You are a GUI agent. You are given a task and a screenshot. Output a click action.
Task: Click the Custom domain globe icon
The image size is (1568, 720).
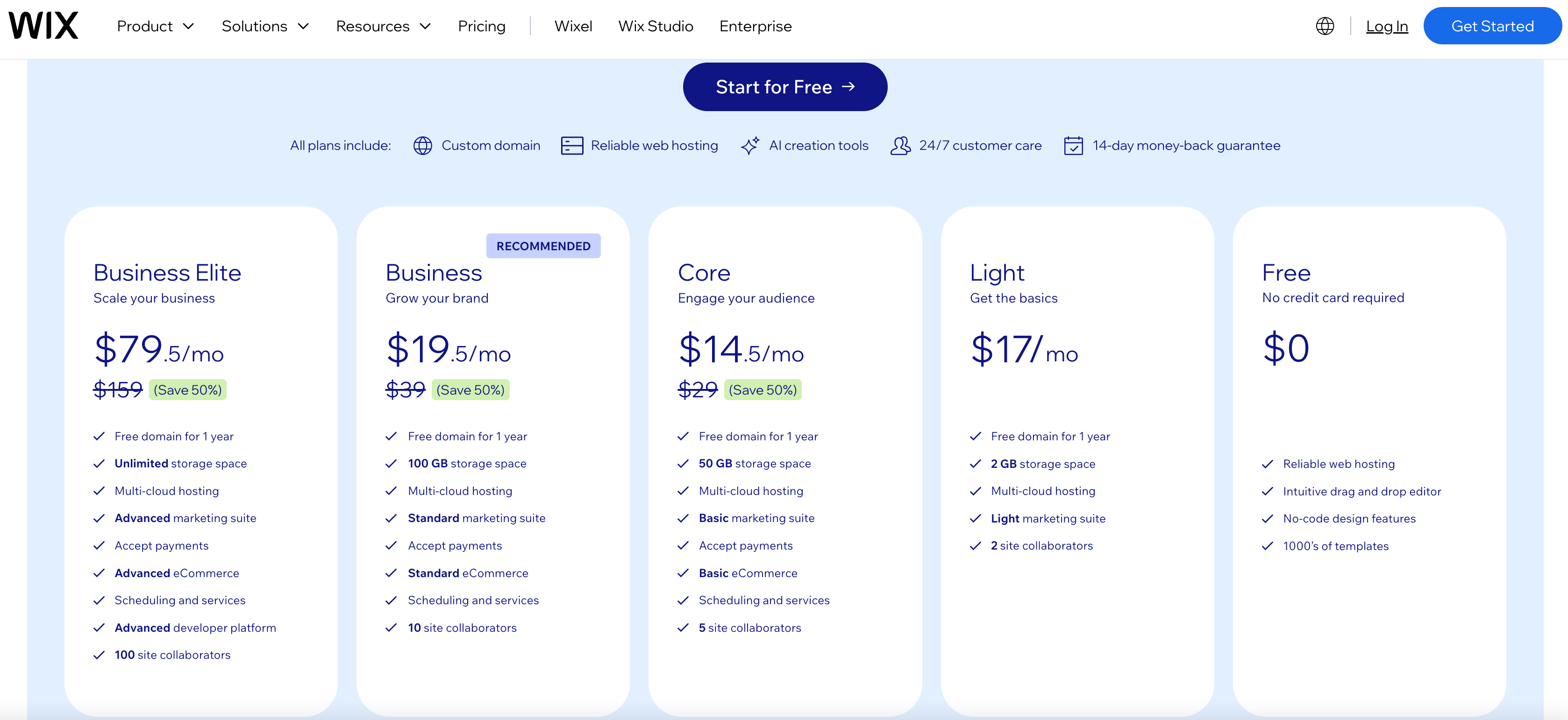(x=422, y=146)
